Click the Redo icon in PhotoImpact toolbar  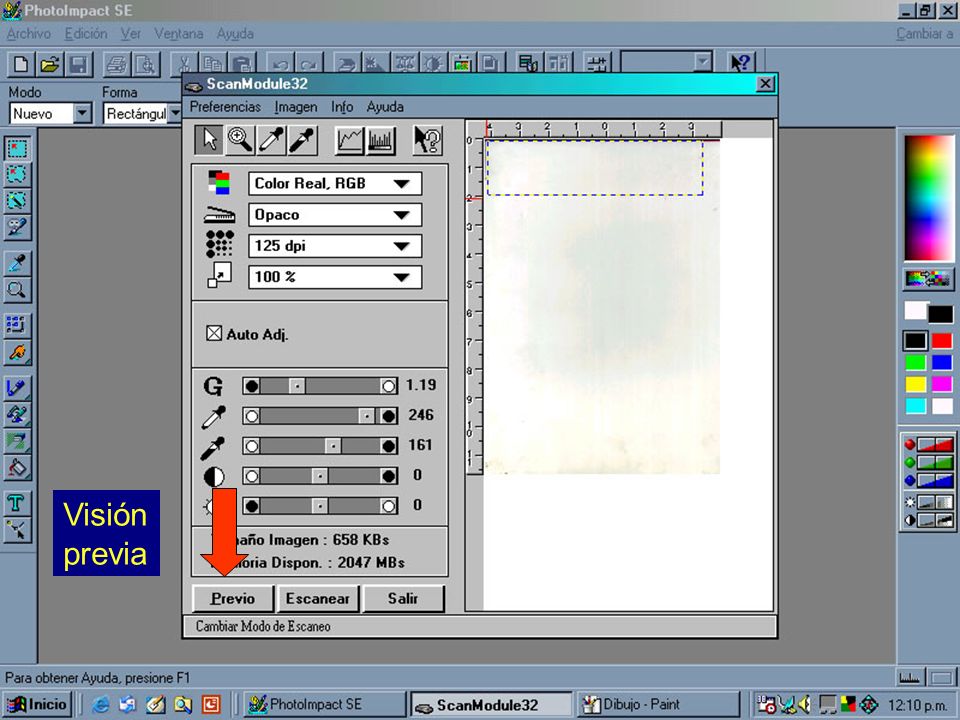(309, 64)
